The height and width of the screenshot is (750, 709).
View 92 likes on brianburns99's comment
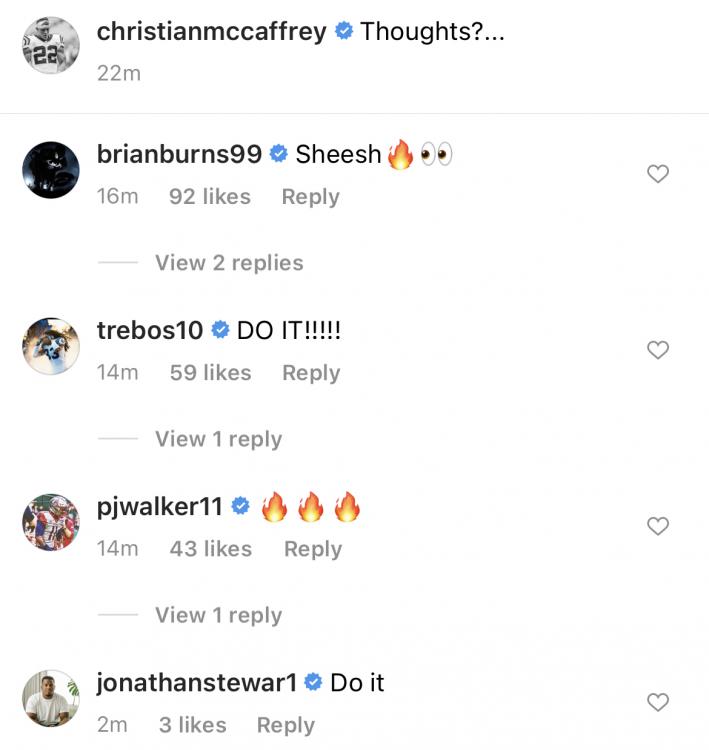[210, 197]
